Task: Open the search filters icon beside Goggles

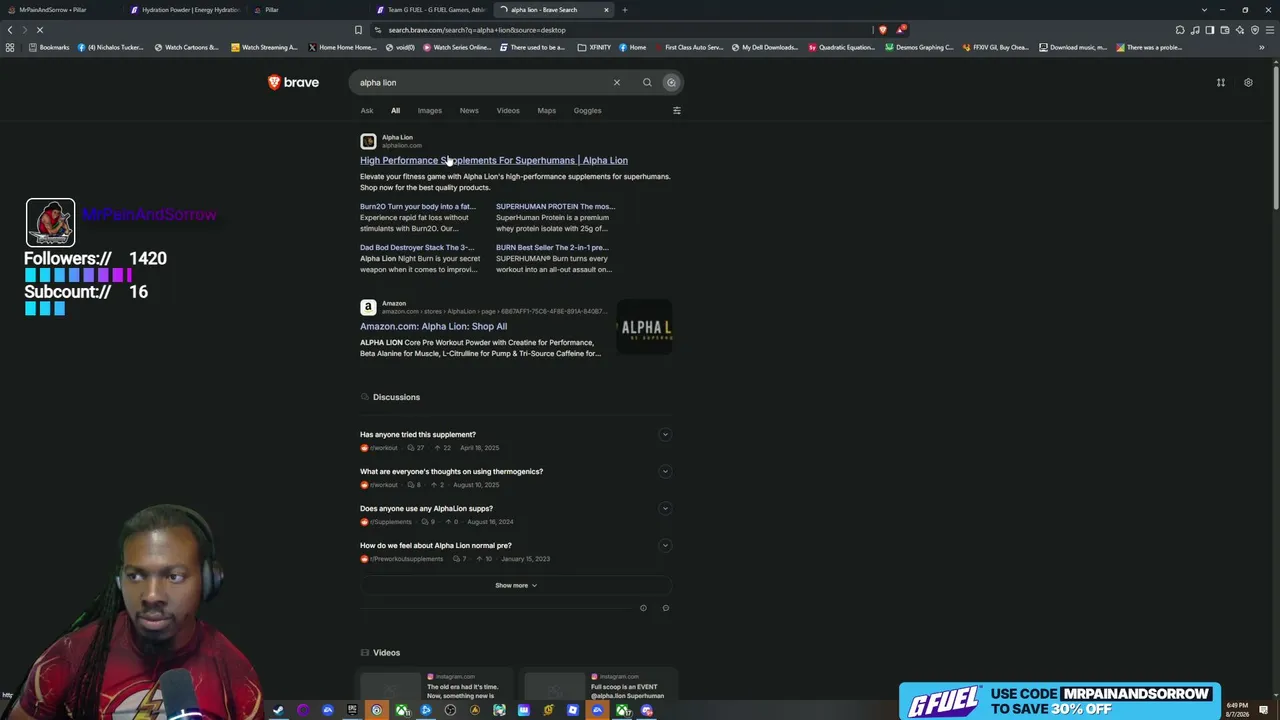Action: pos(677,110)
